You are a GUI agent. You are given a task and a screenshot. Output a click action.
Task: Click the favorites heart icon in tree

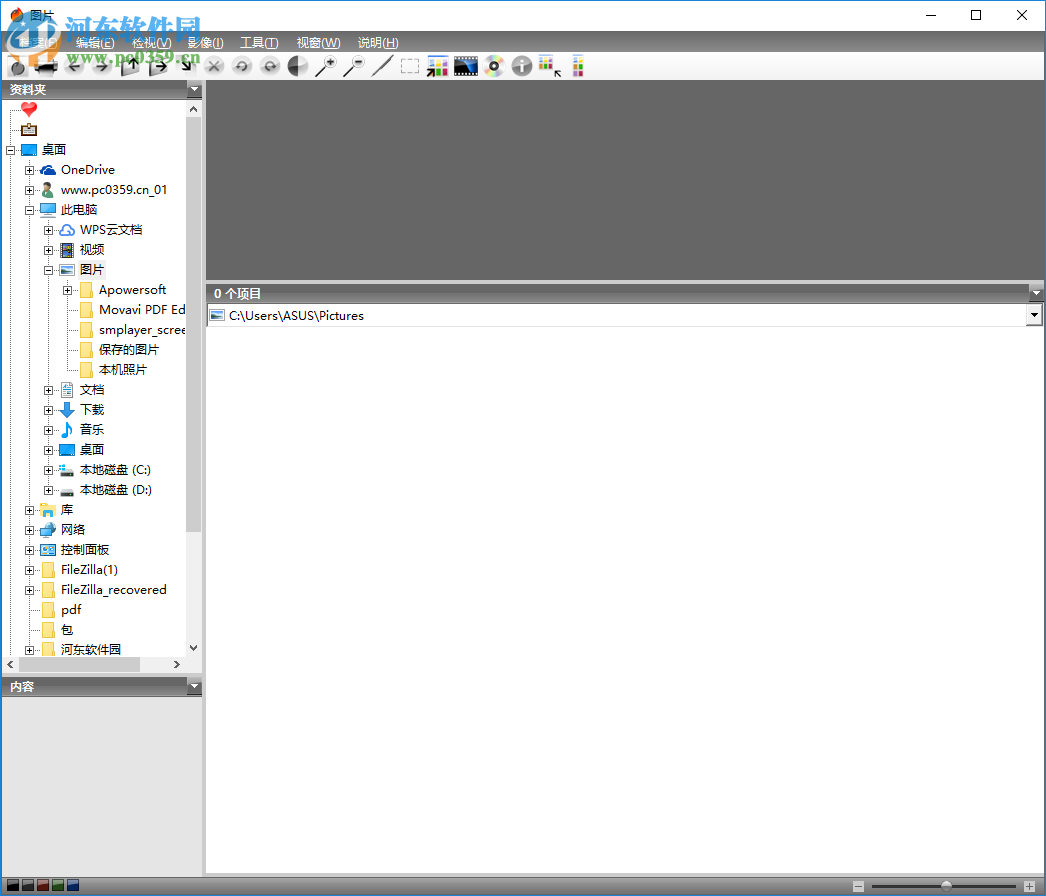29,109
